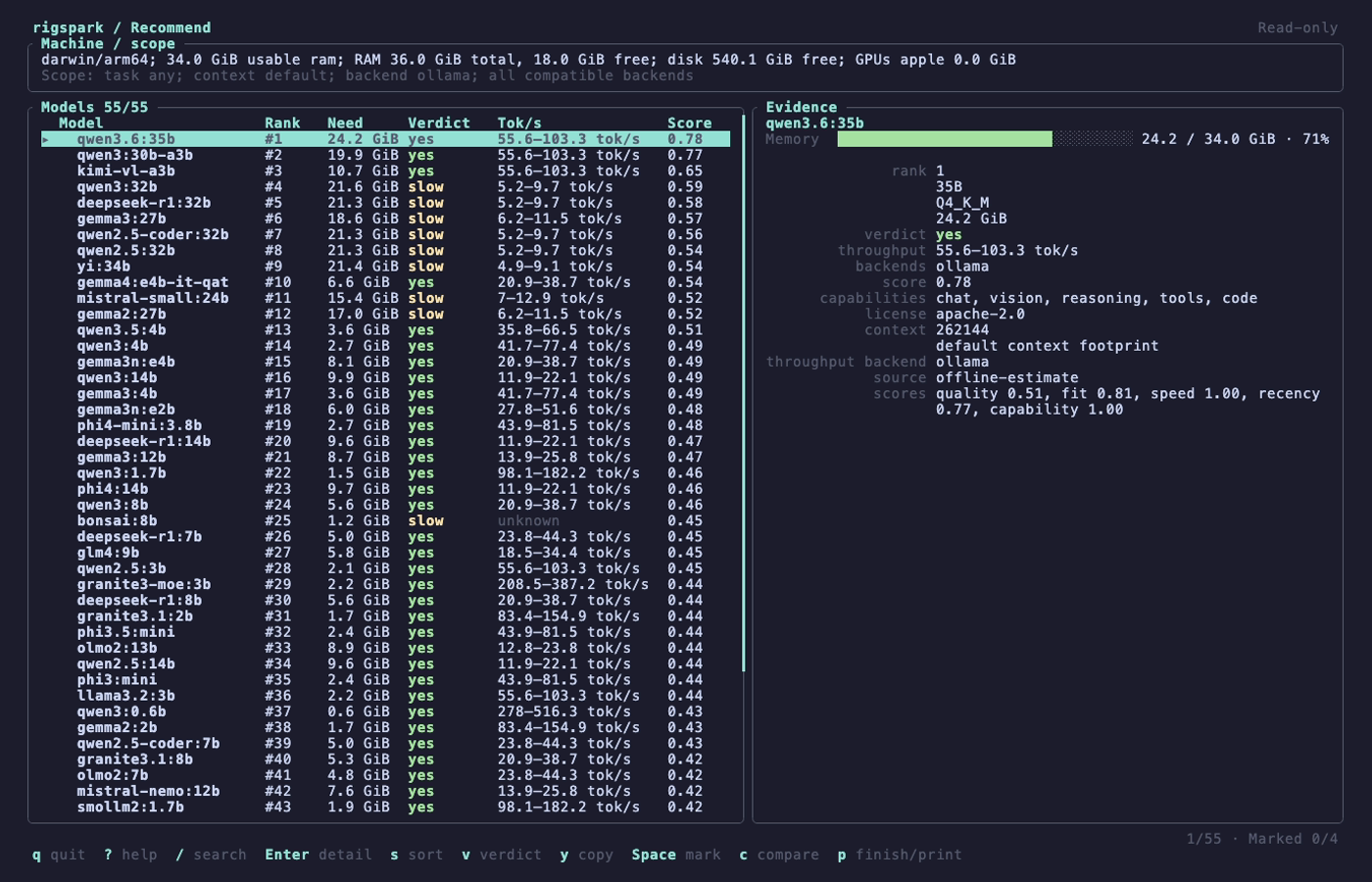Click the Need column header
The image size is (1372, 882).
345,123
